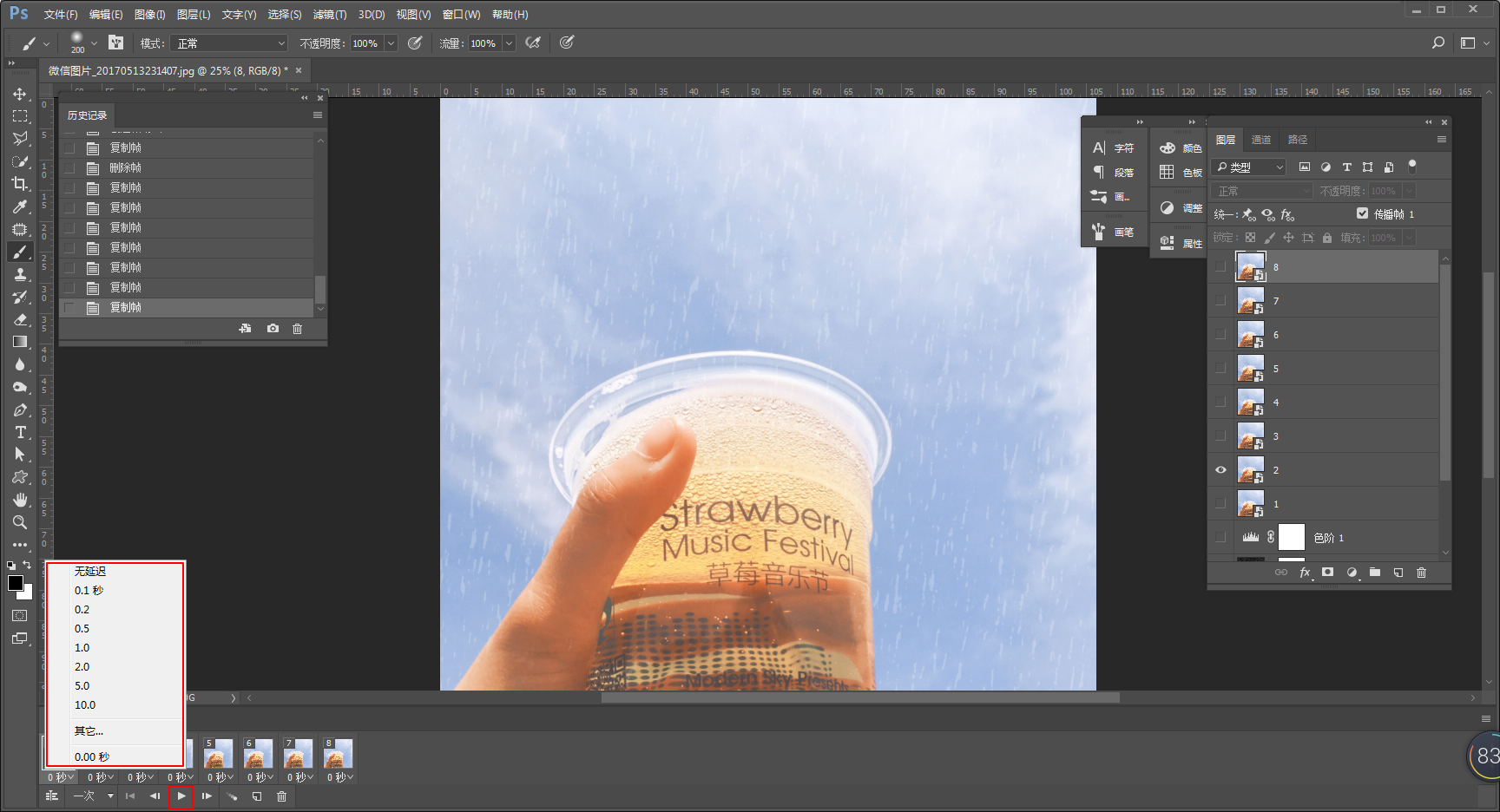Delete current state in History panel
1500x812 pixels.
tap(298, 329)
